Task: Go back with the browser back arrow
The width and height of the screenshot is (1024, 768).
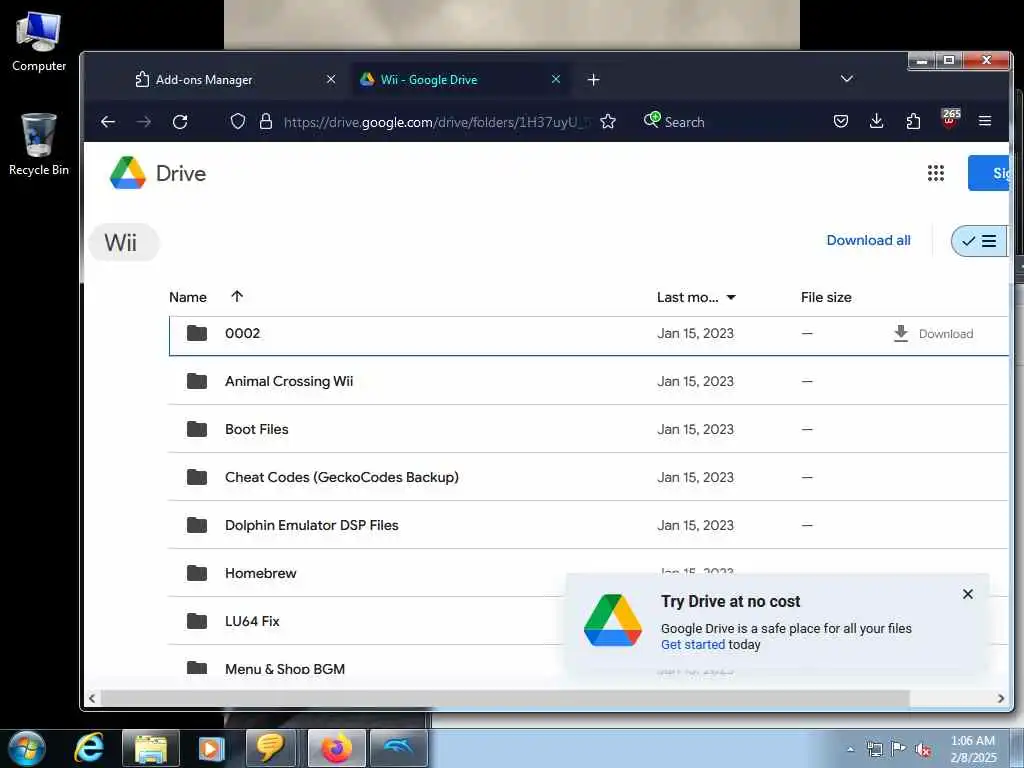Action: [x=108, y=121]
